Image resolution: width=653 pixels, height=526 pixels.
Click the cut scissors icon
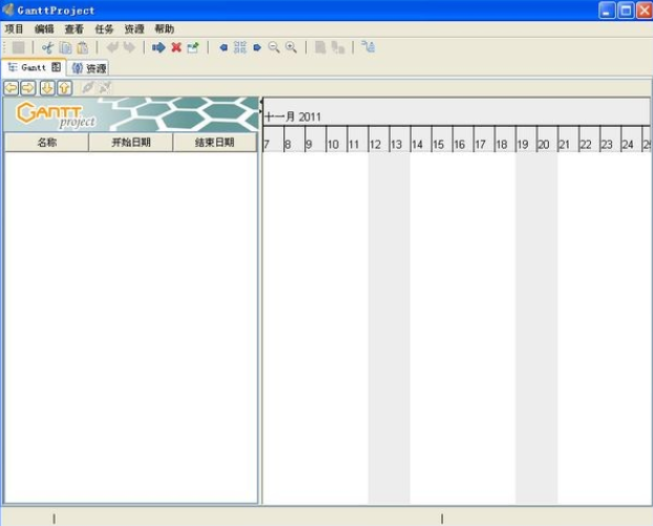47,47
